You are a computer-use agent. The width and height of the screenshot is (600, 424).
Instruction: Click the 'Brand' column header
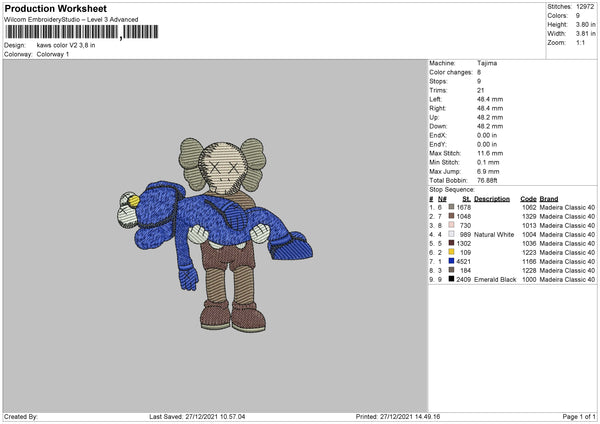(549, 199)
